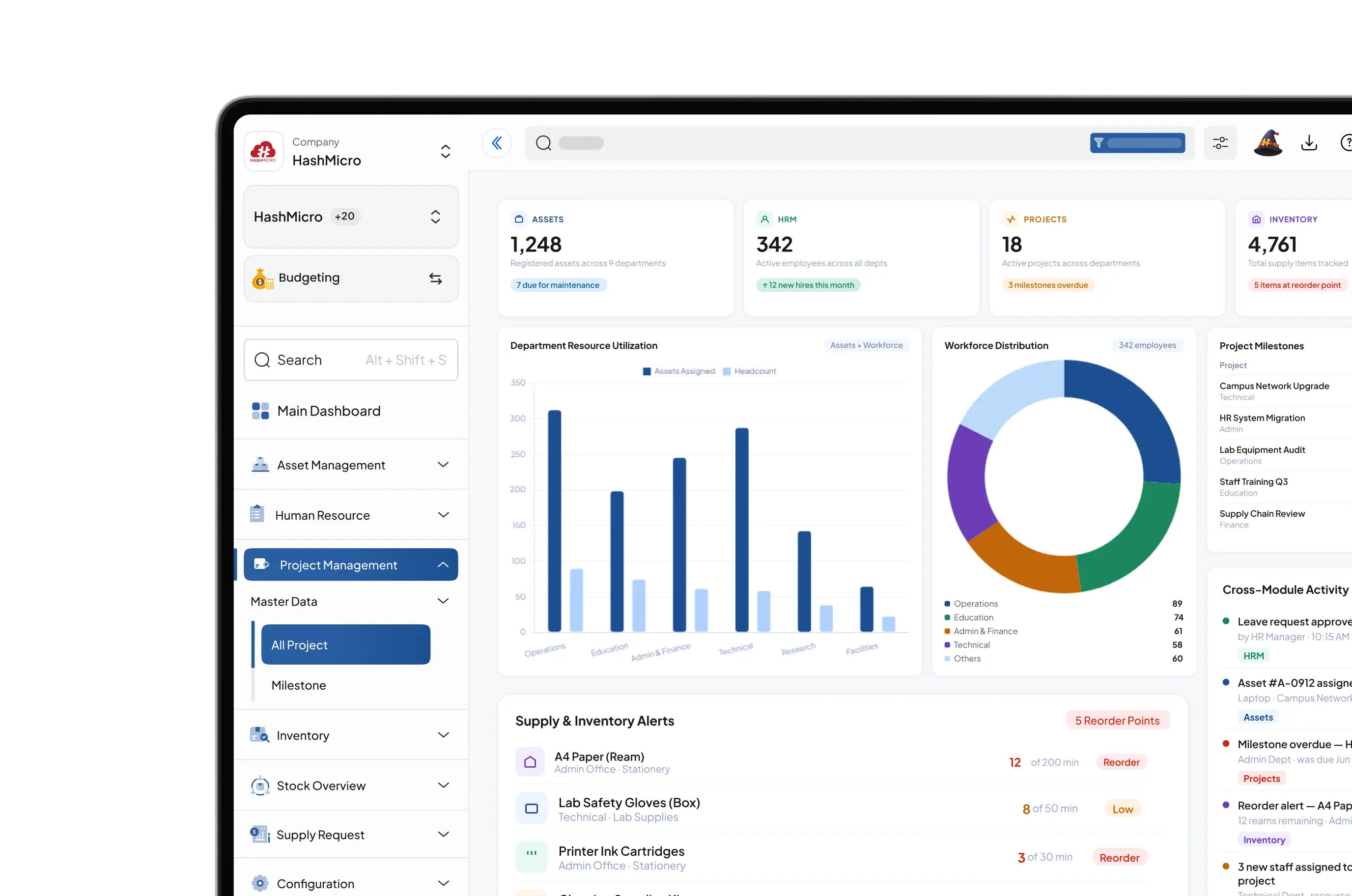This screenshot has width=1352, height=896.
Task: Click the Inventory sidebar icon
Action: click(259, 735)
